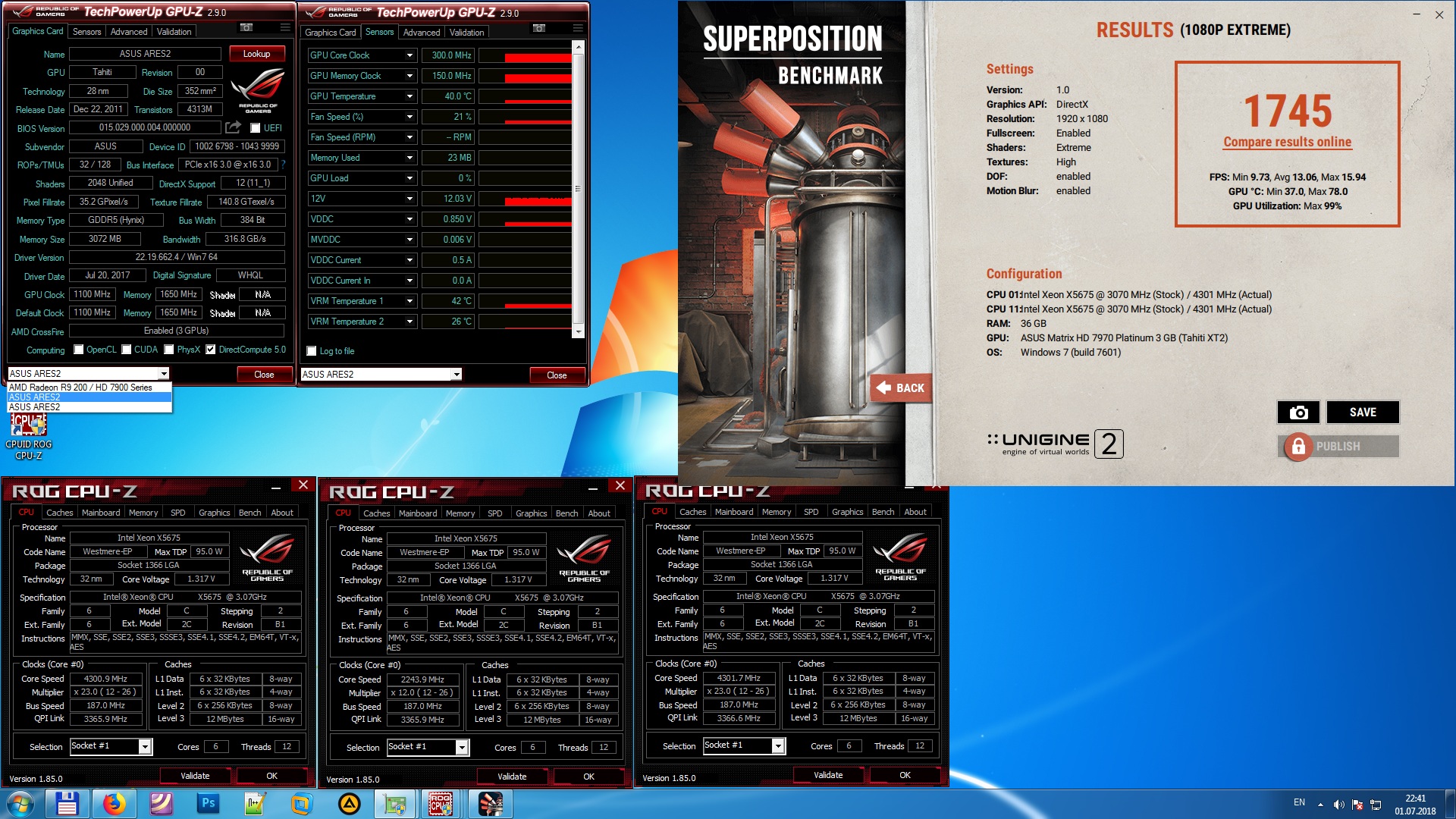Click the volume speaker tray icon
Screen dimensions: 1456x819
(1338, 805)
